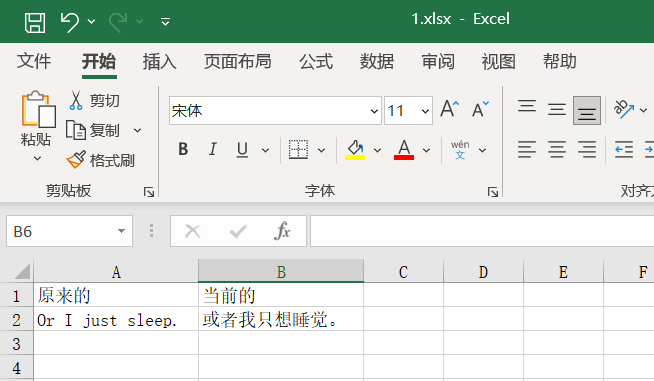
Task: Toggle italic formatting
Action: 213,149
